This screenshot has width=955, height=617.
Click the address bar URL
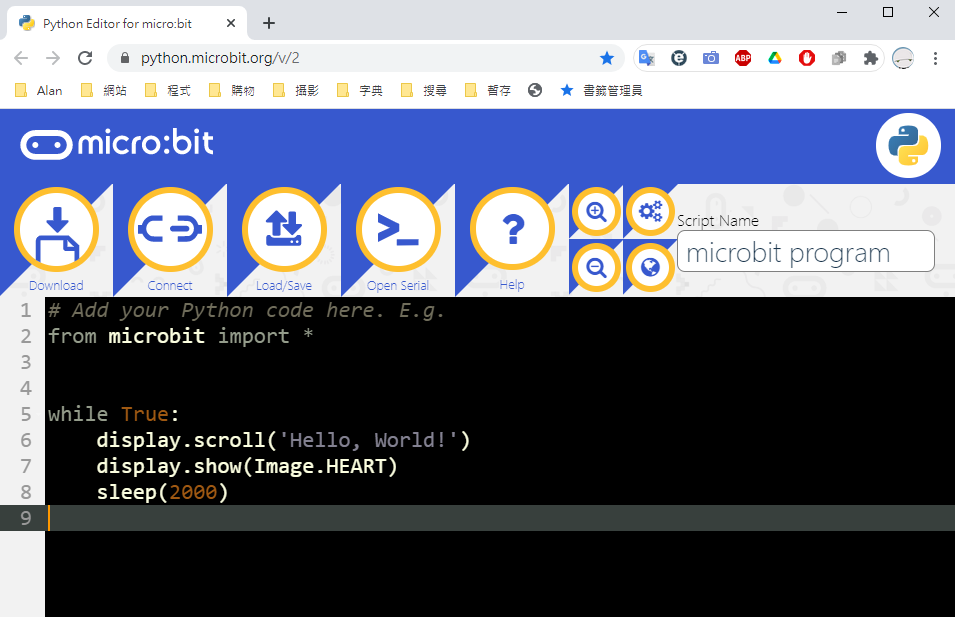click(x=220, y=58)
